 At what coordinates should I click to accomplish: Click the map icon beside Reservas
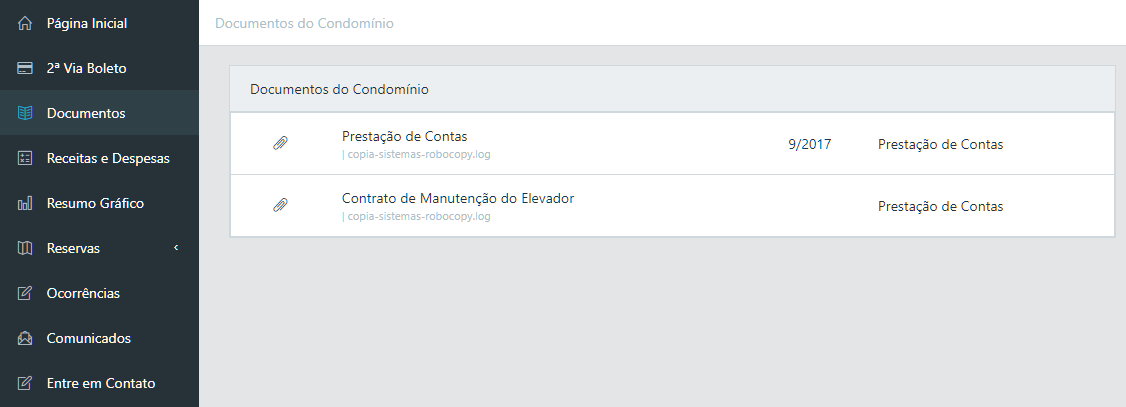pos(25,248)
